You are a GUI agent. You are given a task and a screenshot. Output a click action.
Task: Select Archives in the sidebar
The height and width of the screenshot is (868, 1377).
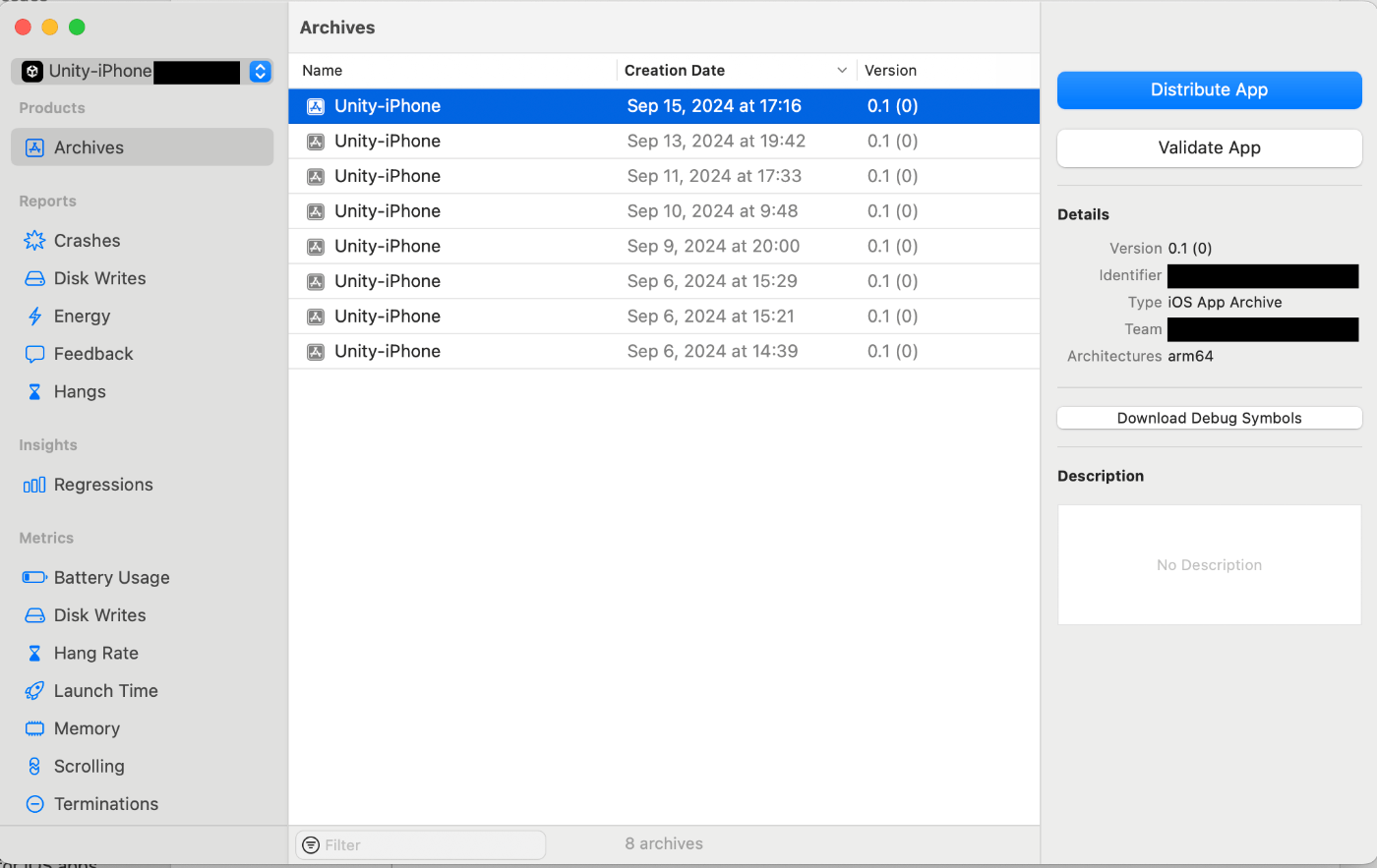click(x=143, y=147)
